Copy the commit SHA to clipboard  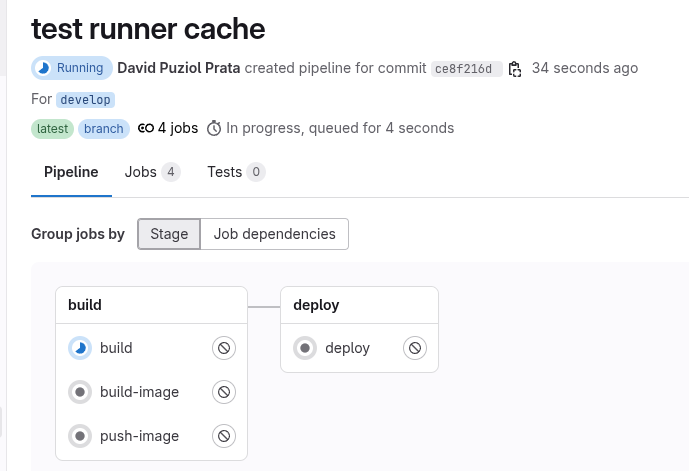[x=515, y=69]
